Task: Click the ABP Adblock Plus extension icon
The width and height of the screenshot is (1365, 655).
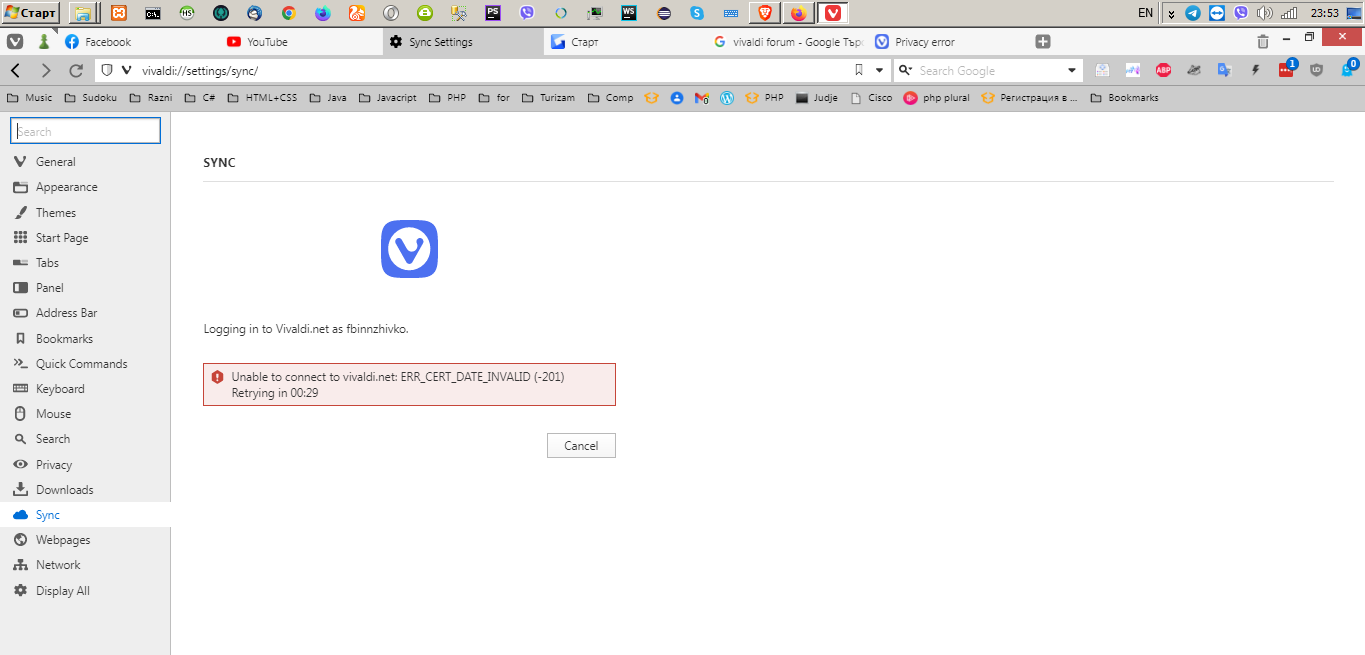Action: (x=1163, y=70)
